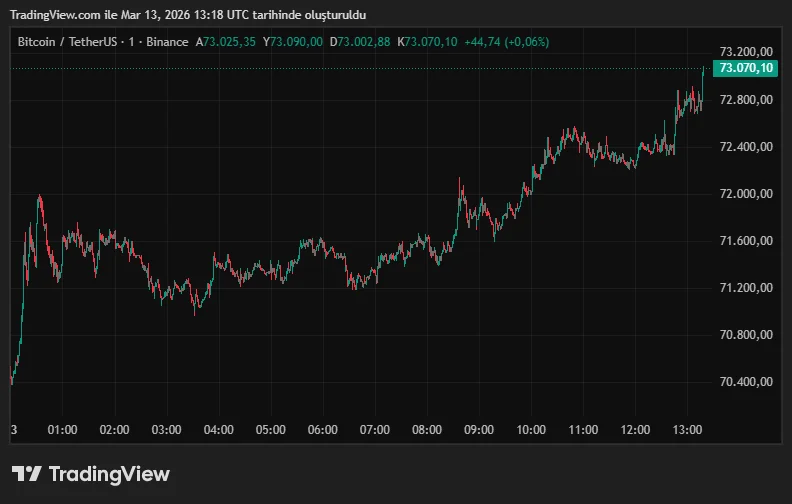Click the 70.400,00 price axis label
This screenshot has width=792, height=504.
pos(746,381)
